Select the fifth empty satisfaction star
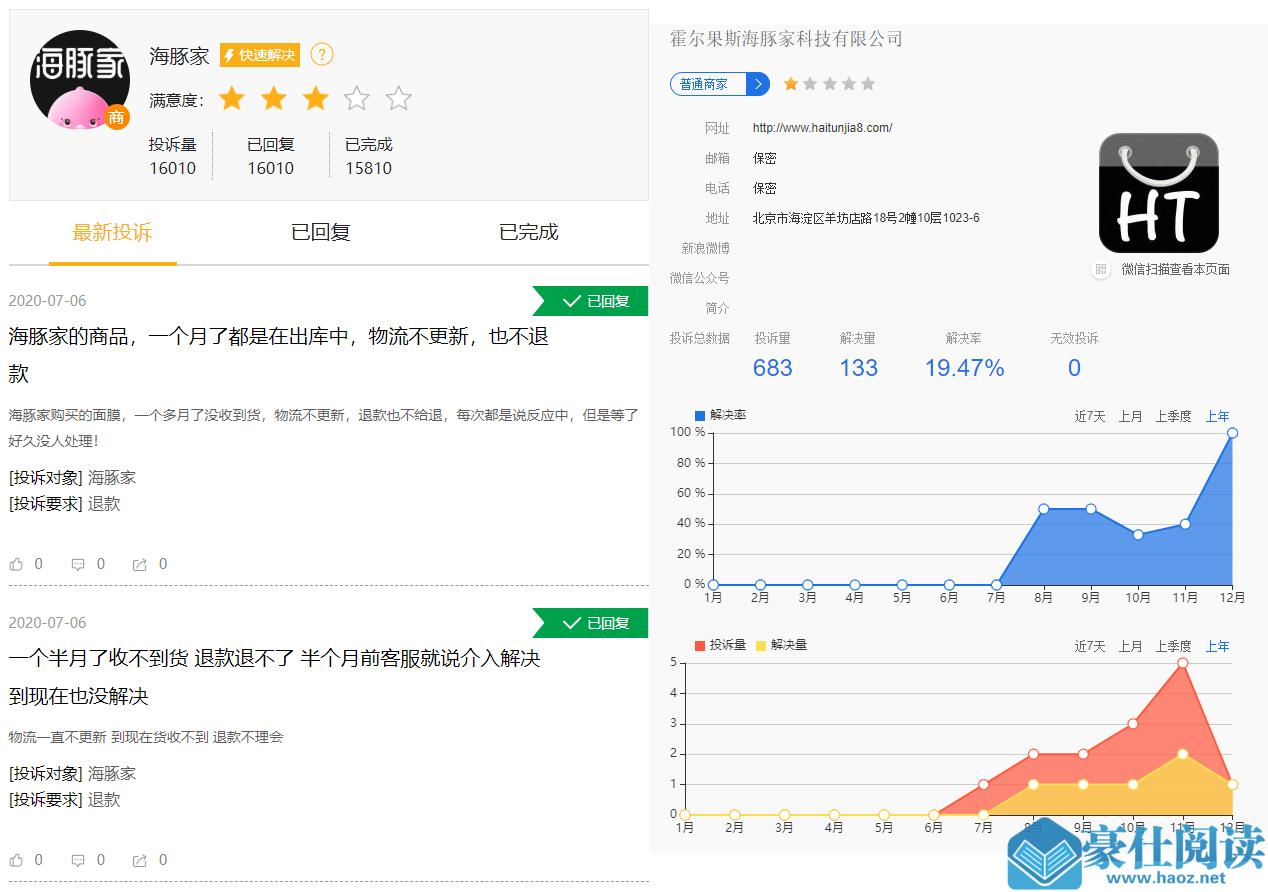Image resolution: width=1268 pixels, height=892 pixels. (x=399, y=98)
